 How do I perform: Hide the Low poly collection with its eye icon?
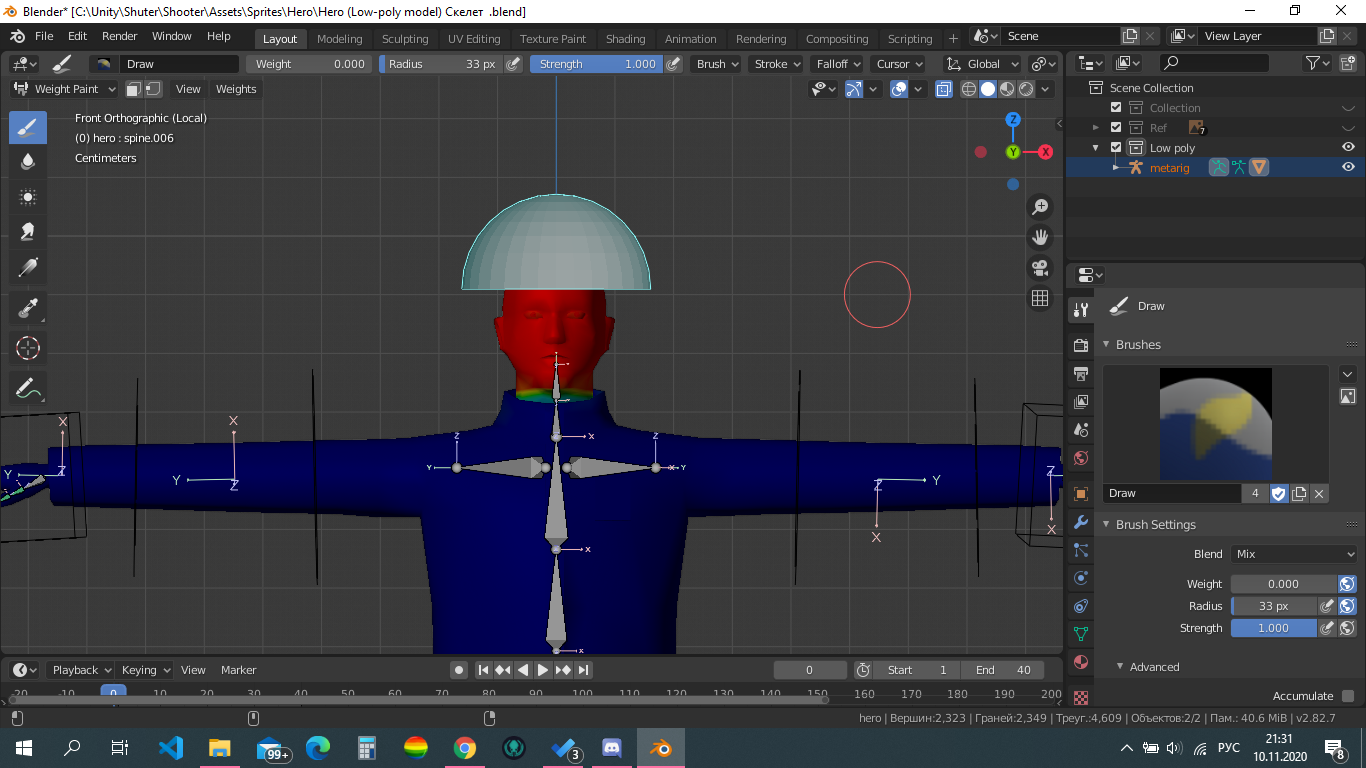(x=1348, y=148)
